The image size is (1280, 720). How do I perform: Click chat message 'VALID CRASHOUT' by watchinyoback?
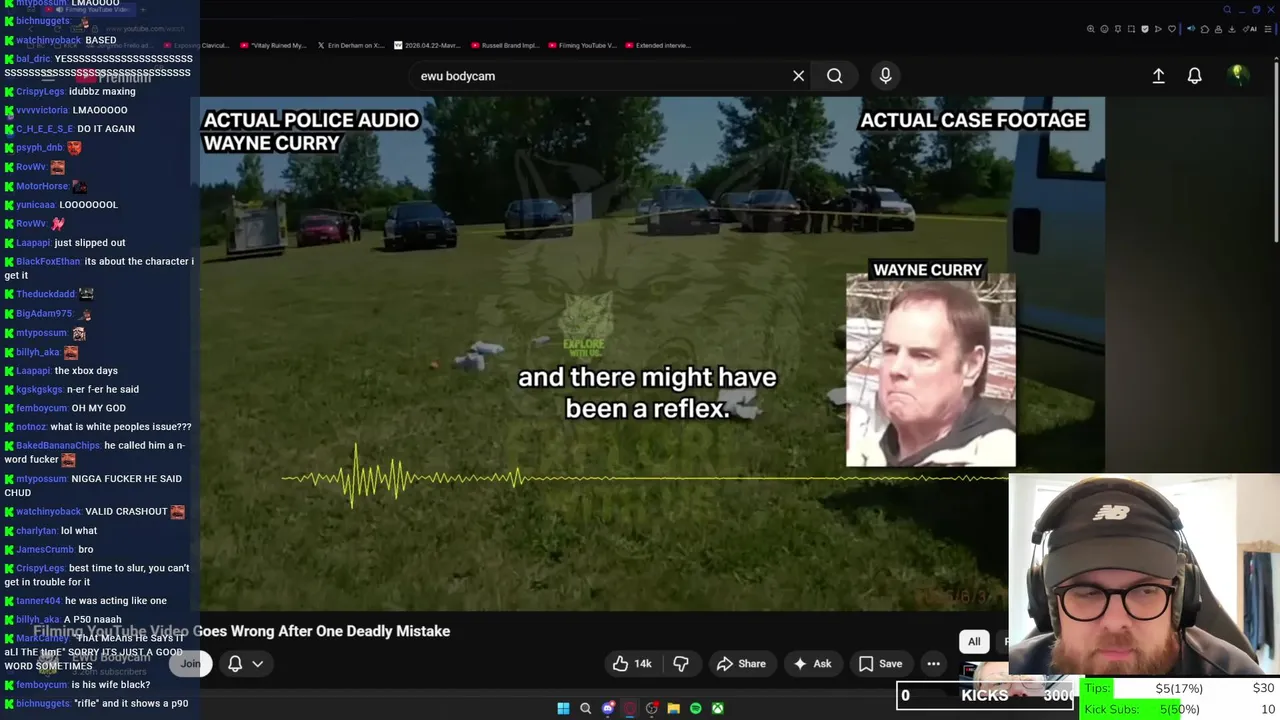(x=127, y=512)
